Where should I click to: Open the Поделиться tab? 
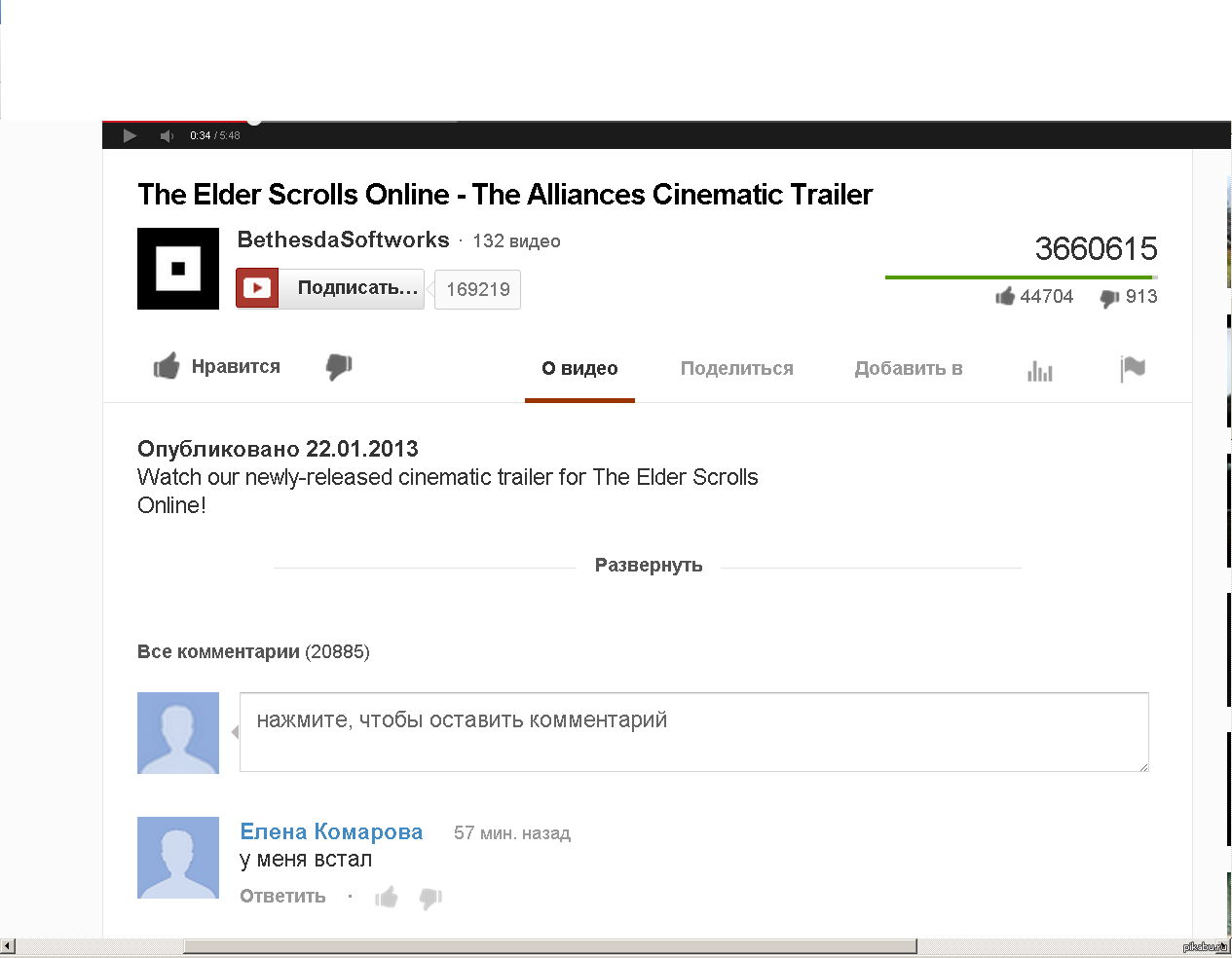point(737,368)
